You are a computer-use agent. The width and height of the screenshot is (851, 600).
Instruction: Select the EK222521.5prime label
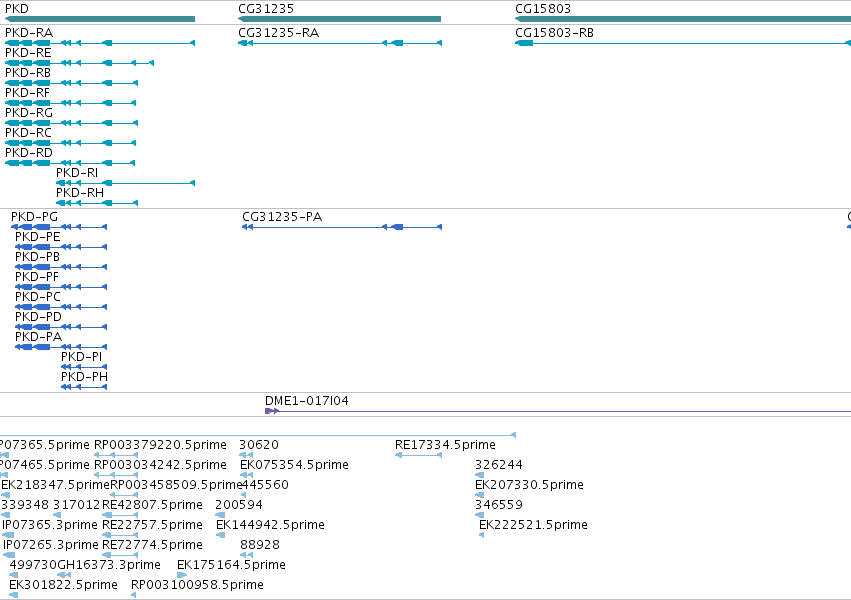(x=533, y=525)
